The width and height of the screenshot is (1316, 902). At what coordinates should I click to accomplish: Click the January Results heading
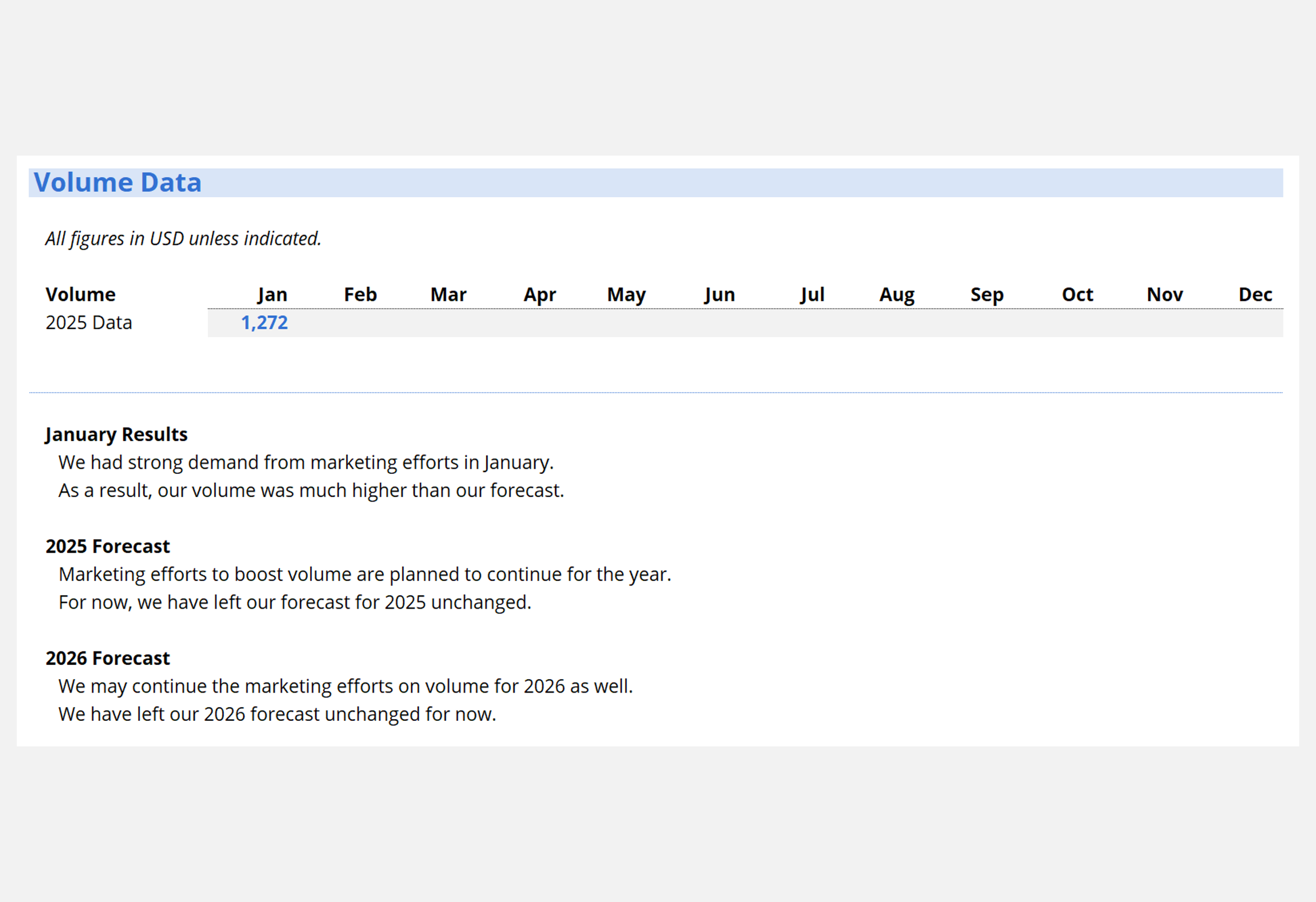[x=116, y=435]
